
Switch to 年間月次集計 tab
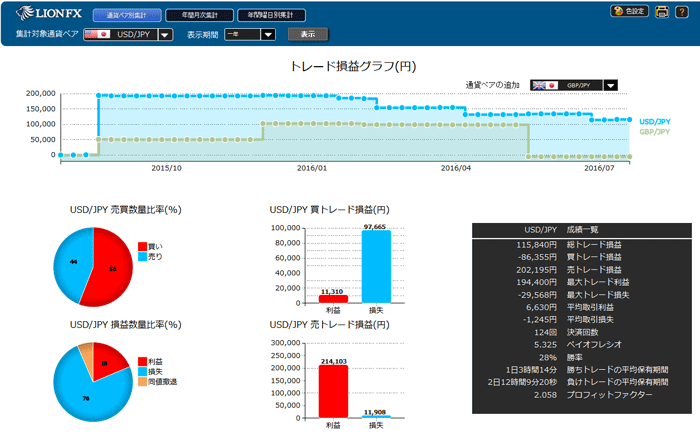[x=199, y=15]
